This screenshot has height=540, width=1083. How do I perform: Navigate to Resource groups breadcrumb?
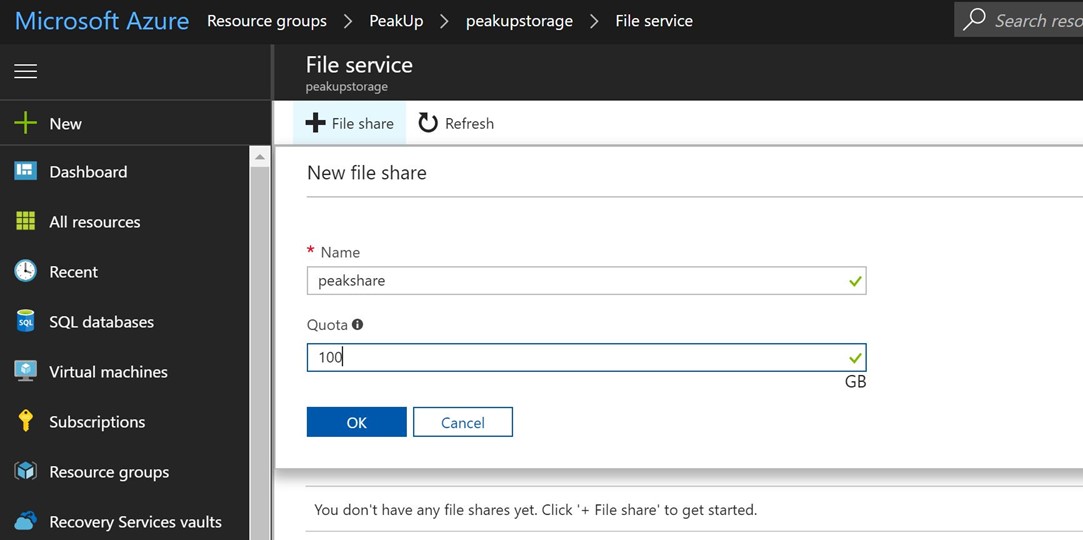click(267, 21)
